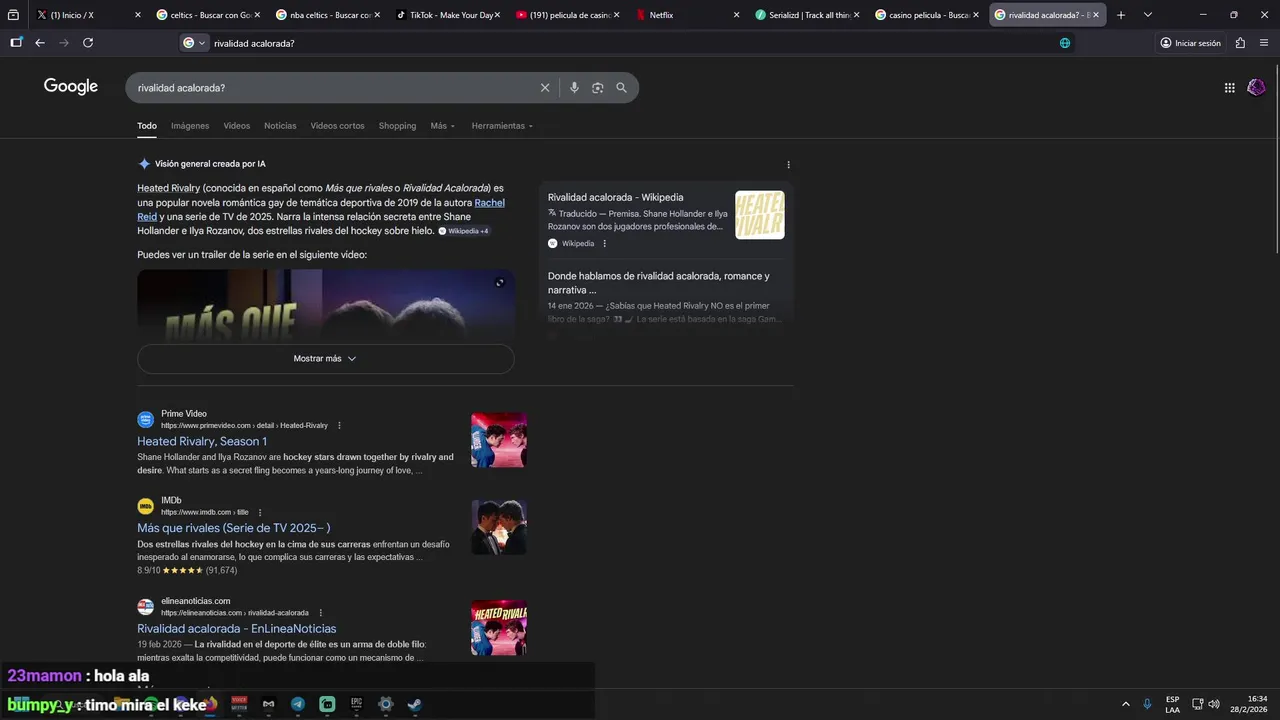
Task: Open Heated Rivalry, Season 1 link
Action: click(202, 441)
